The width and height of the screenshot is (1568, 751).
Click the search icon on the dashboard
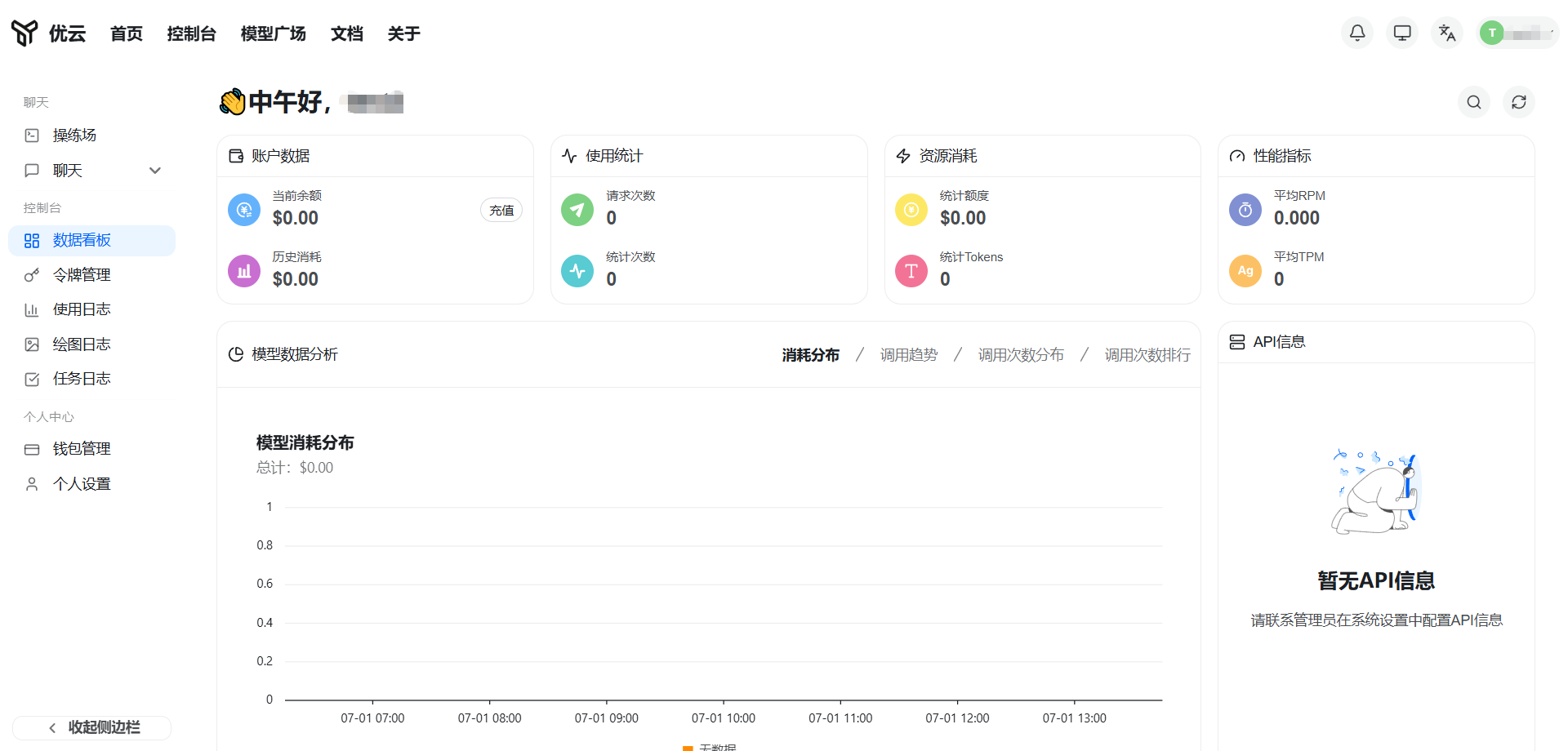pyautogui.click(x=1474, y=102)
